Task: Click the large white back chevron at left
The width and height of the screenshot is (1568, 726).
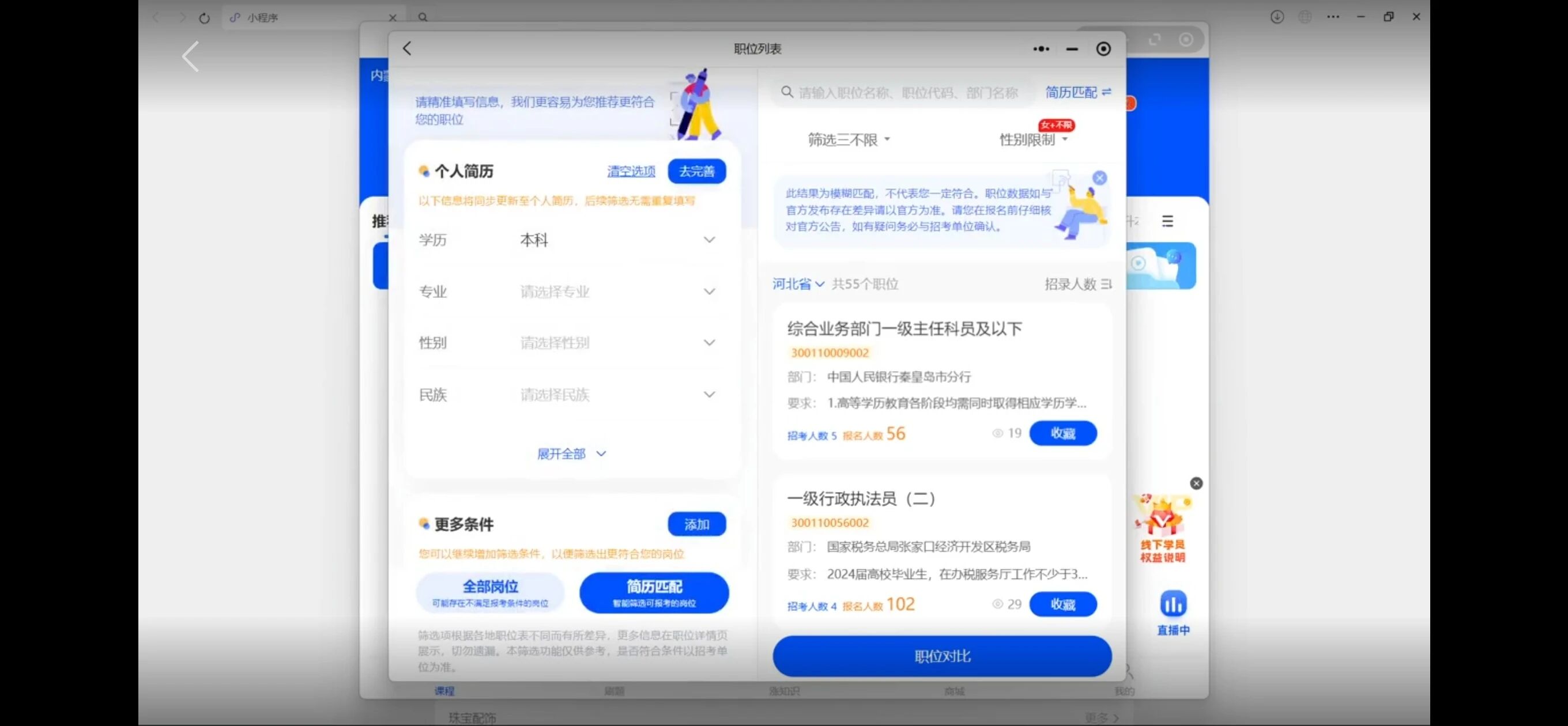Action: (x=190, y=56)
